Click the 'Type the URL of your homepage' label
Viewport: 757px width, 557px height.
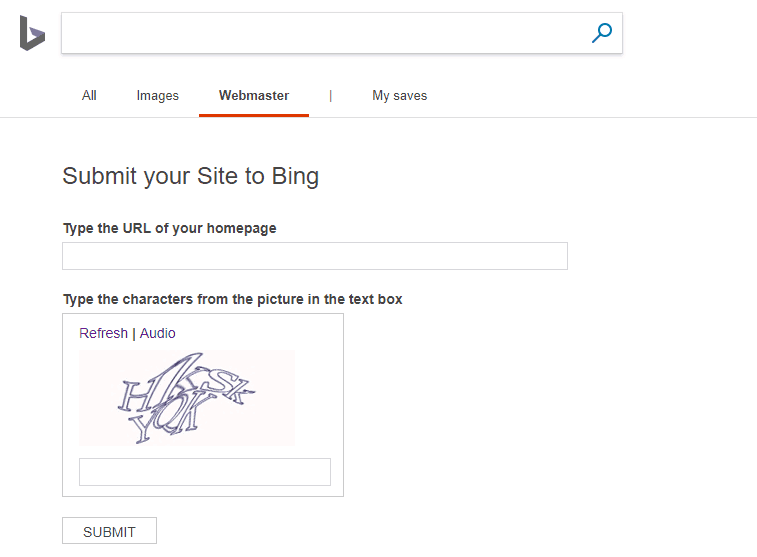pos(169,228)
